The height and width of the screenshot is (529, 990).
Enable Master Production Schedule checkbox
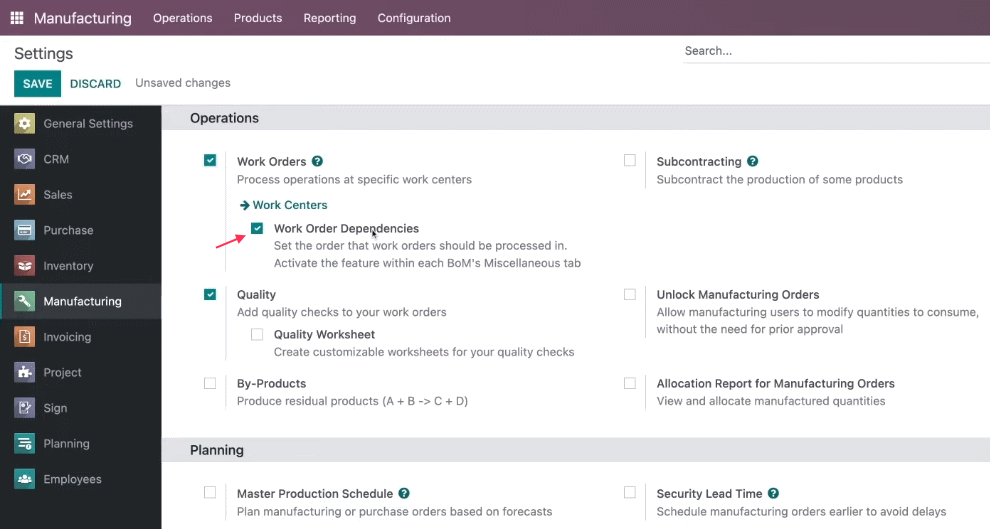(210, 492)
